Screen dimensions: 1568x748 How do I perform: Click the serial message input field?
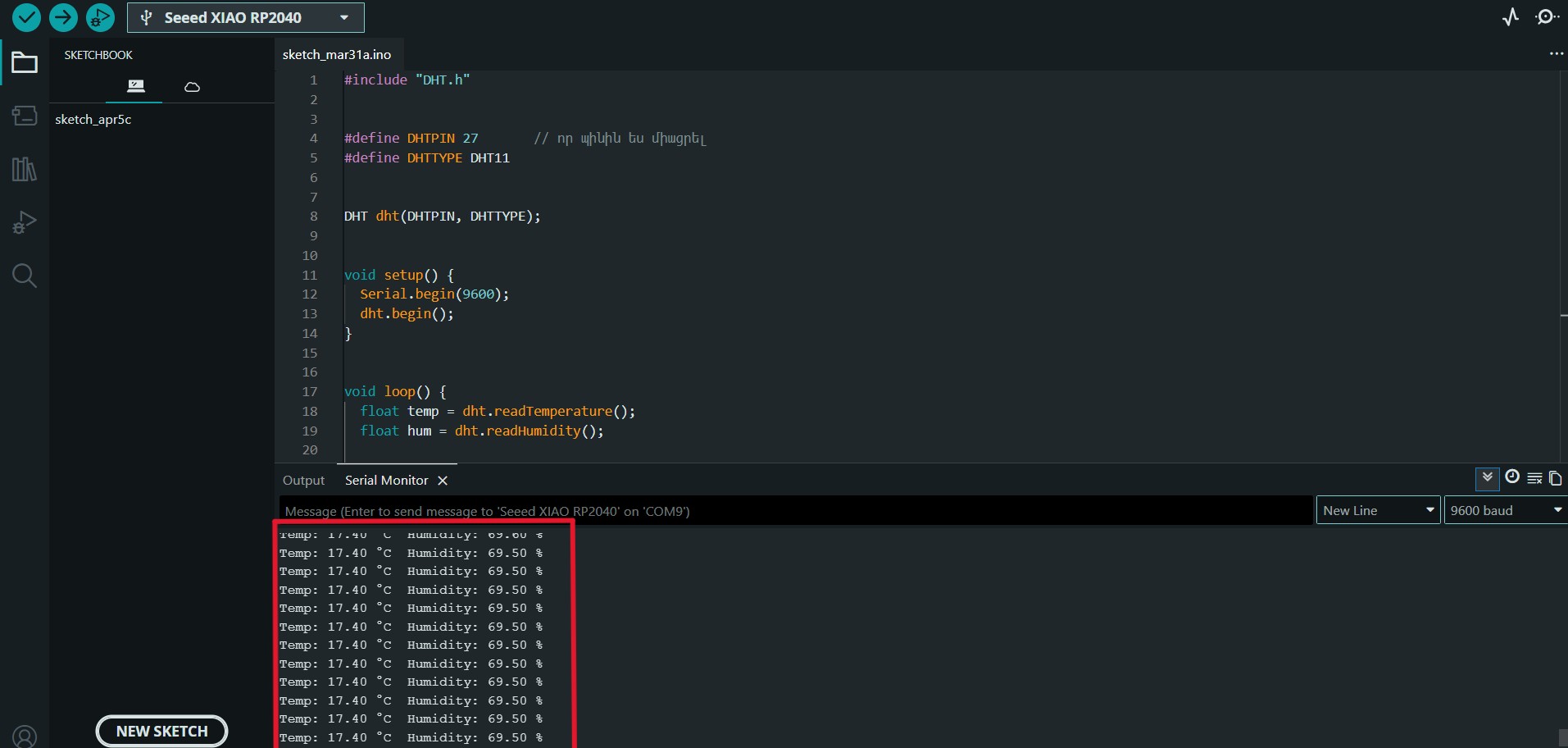[x=795, y=511]
